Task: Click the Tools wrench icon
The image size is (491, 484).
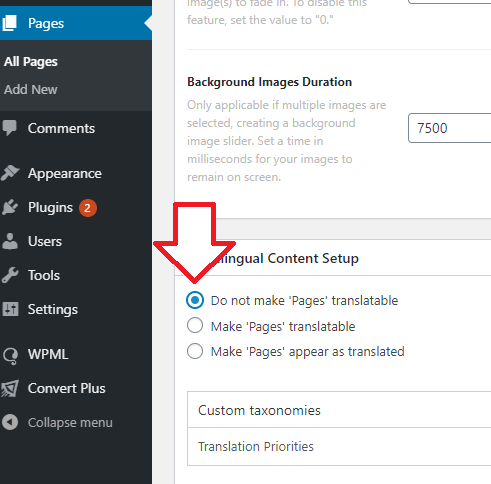Action: tap(10, 275)
